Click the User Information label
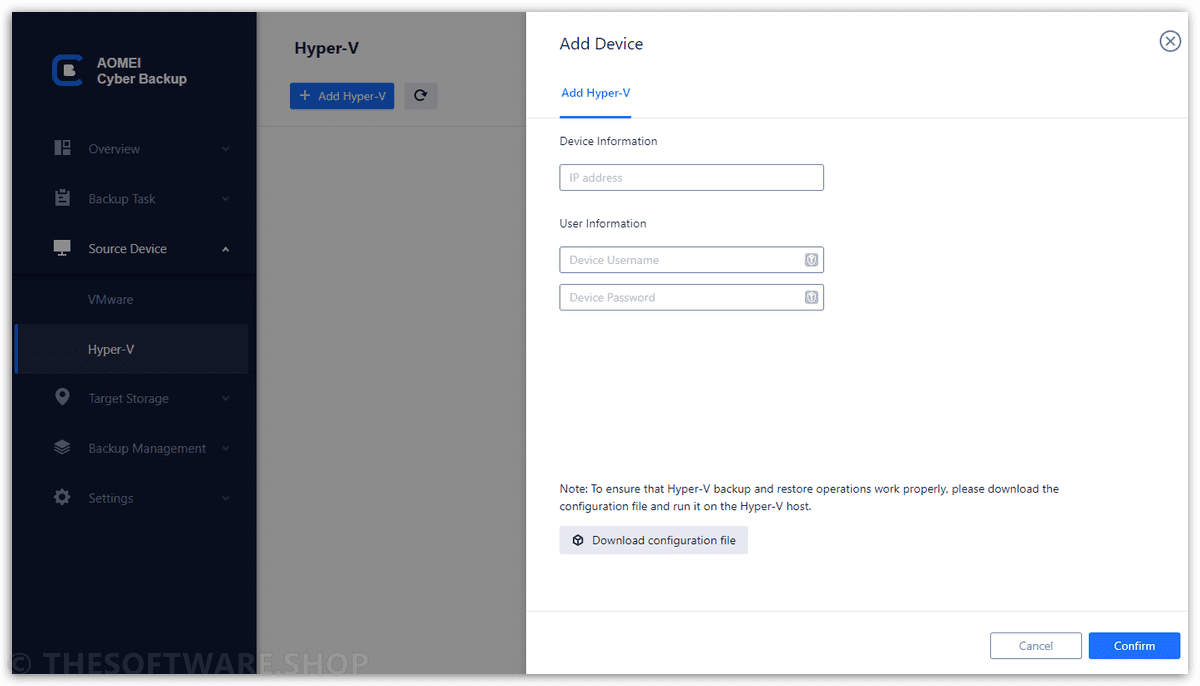 click(x=603, y=224)
